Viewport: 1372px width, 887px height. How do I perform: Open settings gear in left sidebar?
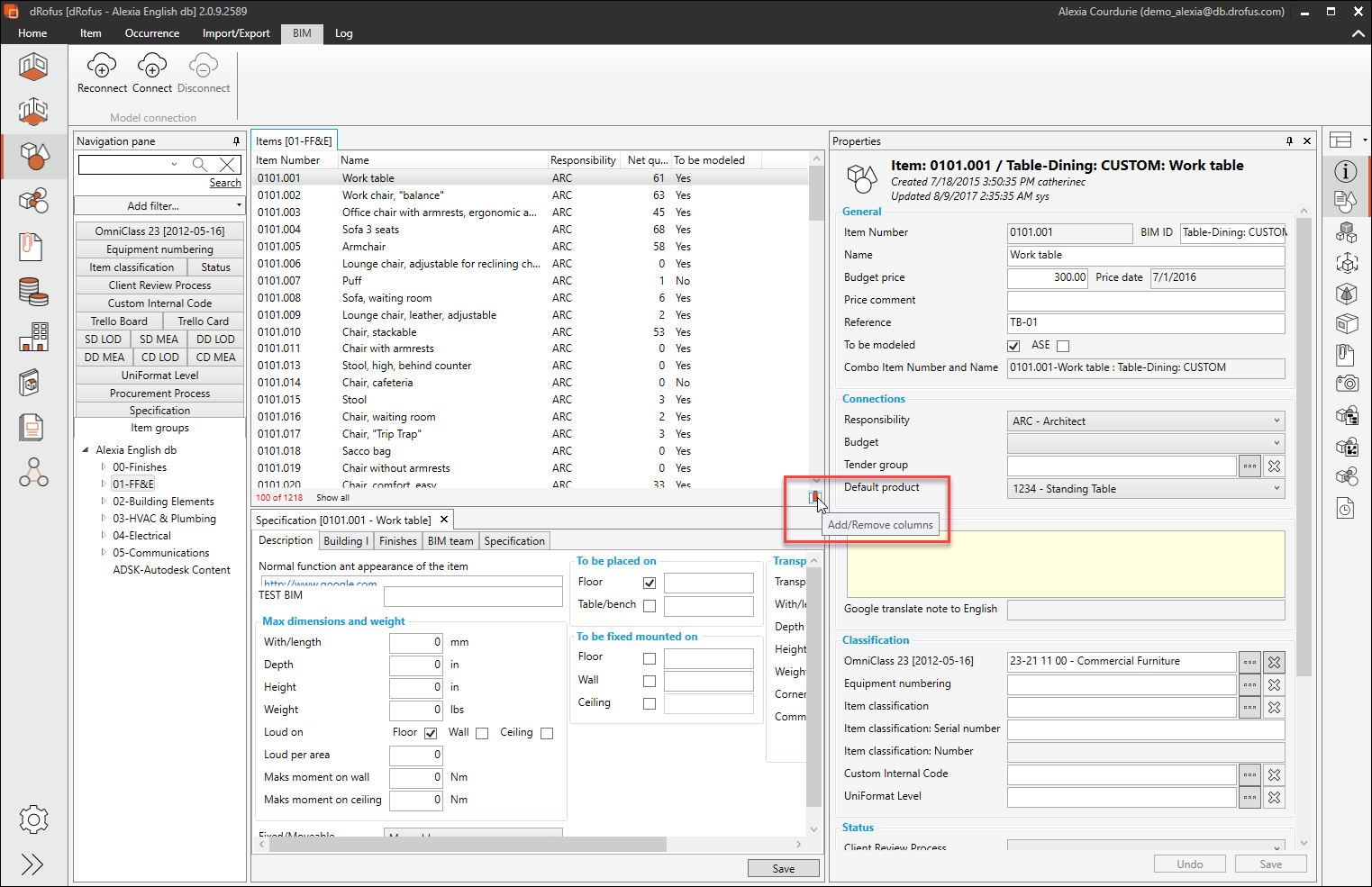33,819
